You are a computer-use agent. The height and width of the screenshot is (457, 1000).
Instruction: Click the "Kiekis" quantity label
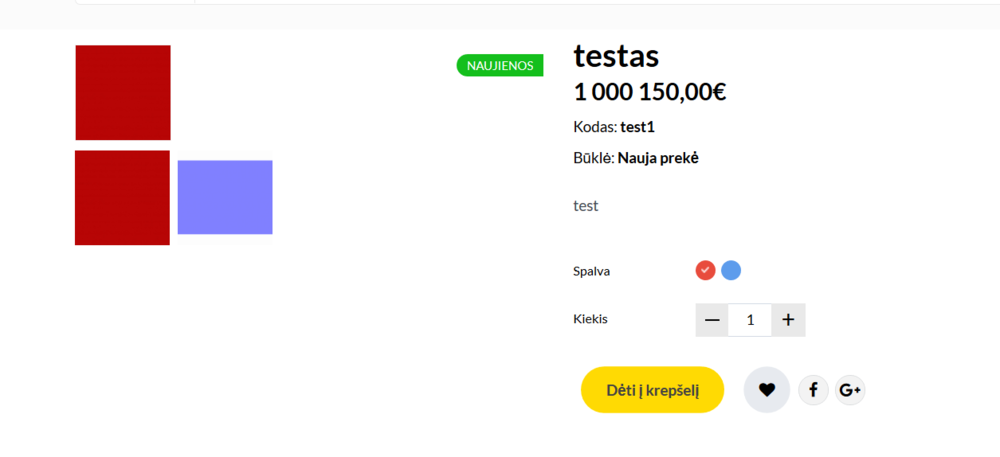591,319
